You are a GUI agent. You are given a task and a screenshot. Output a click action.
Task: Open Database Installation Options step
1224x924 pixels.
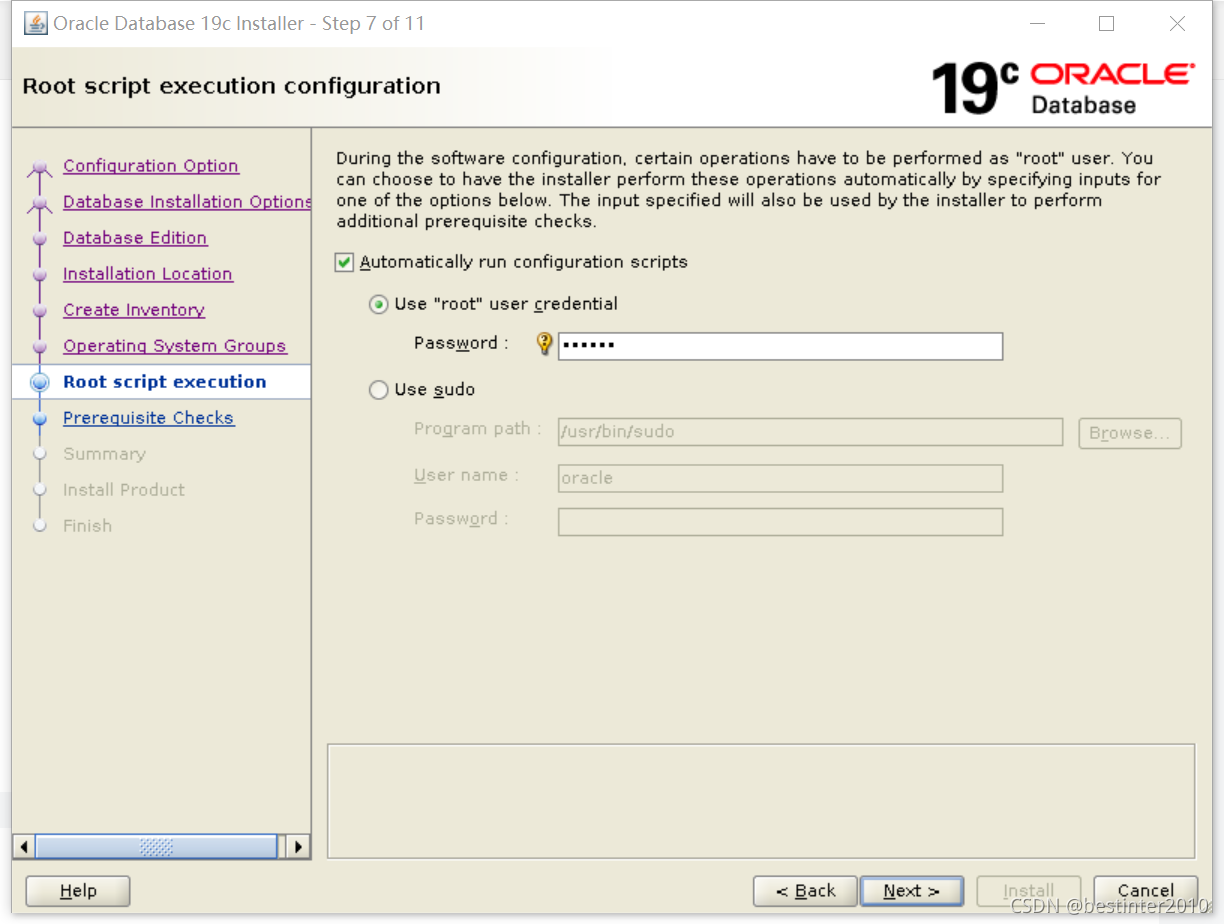(187, 202)
